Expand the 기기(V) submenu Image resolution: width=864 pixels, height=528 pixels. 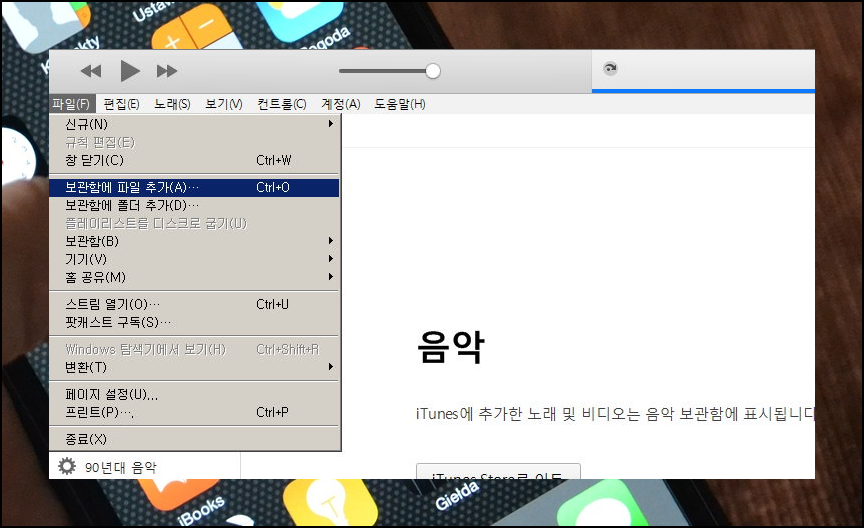click(x=194, y=259)
